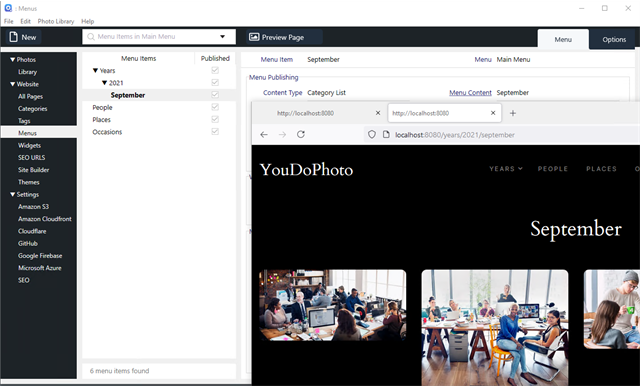
Task: Open the Photo Library menu
Action: [56, 21]
